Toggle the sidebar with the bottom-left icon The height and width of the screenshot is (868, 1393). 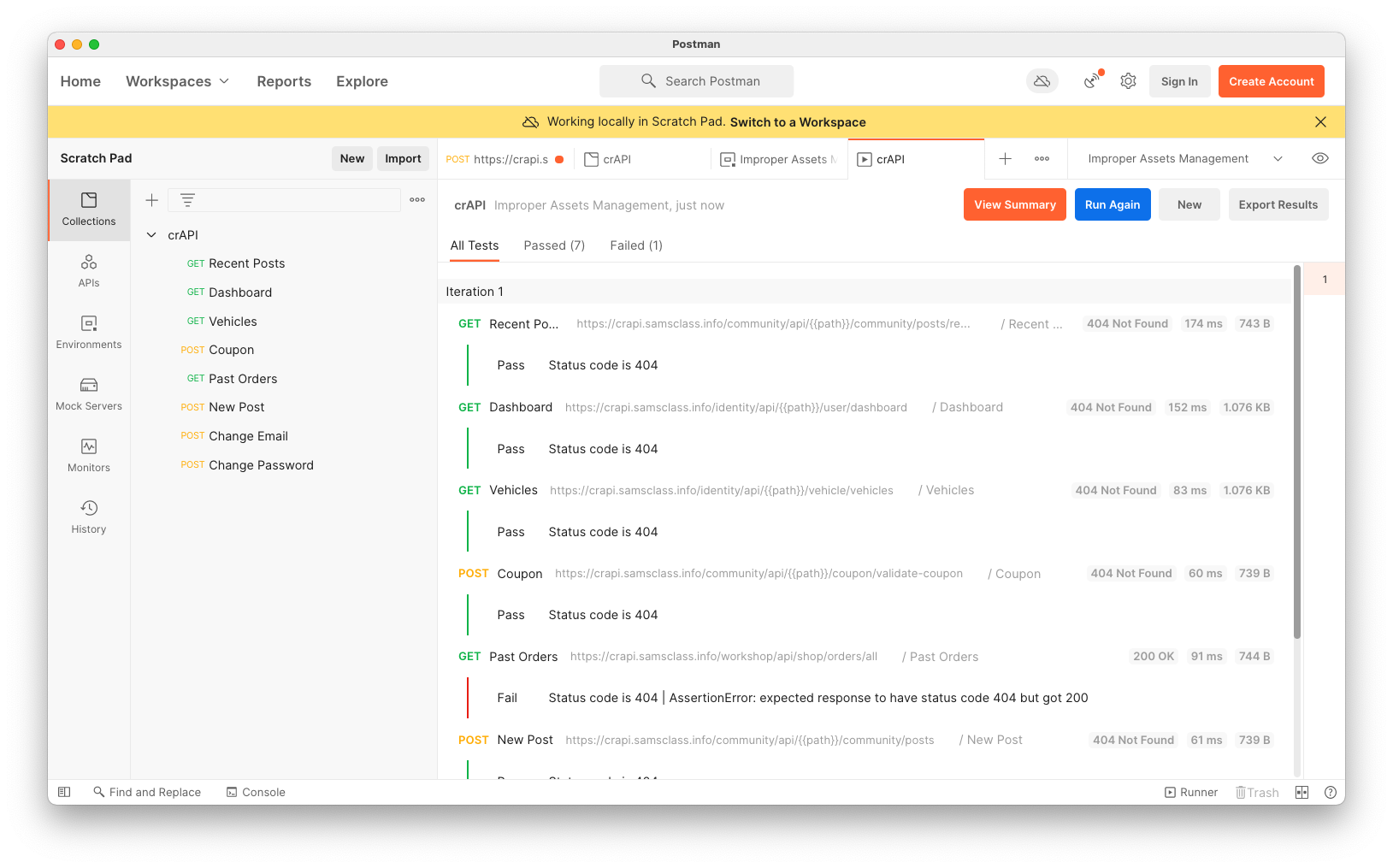click(64, 793)
